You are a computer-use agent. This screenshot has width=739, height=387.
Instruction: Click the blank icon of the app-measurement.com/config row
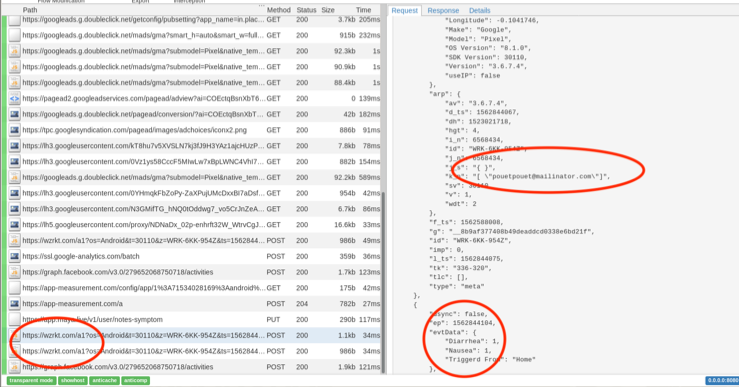click(14, 288)
